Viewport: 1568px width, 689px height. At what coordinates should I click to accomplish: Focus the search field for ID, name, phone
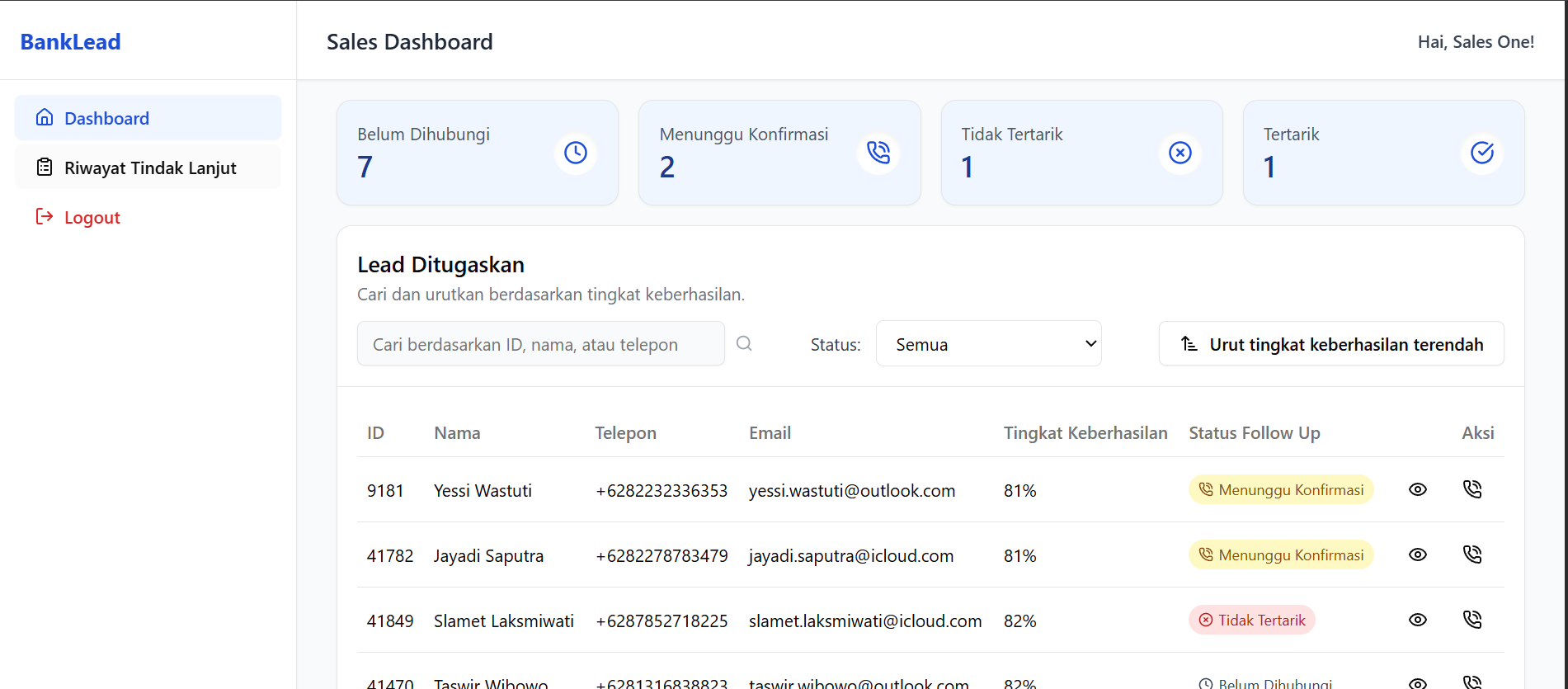(540, 343)
